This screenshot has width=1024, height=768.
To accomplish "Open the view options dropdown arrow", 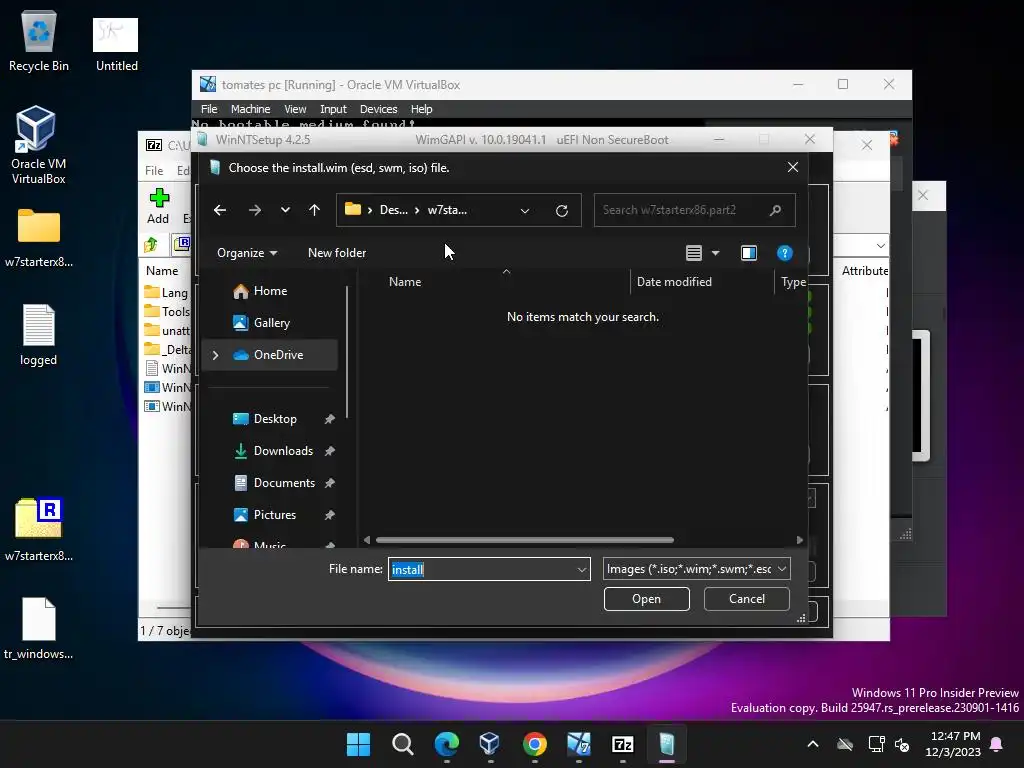I will (716, 253).
